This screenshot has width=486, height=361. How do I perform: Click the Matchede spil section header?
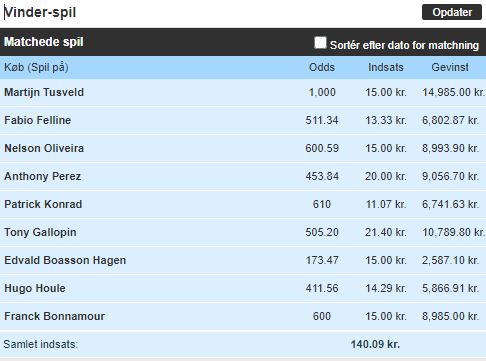(x=44, y=42)
